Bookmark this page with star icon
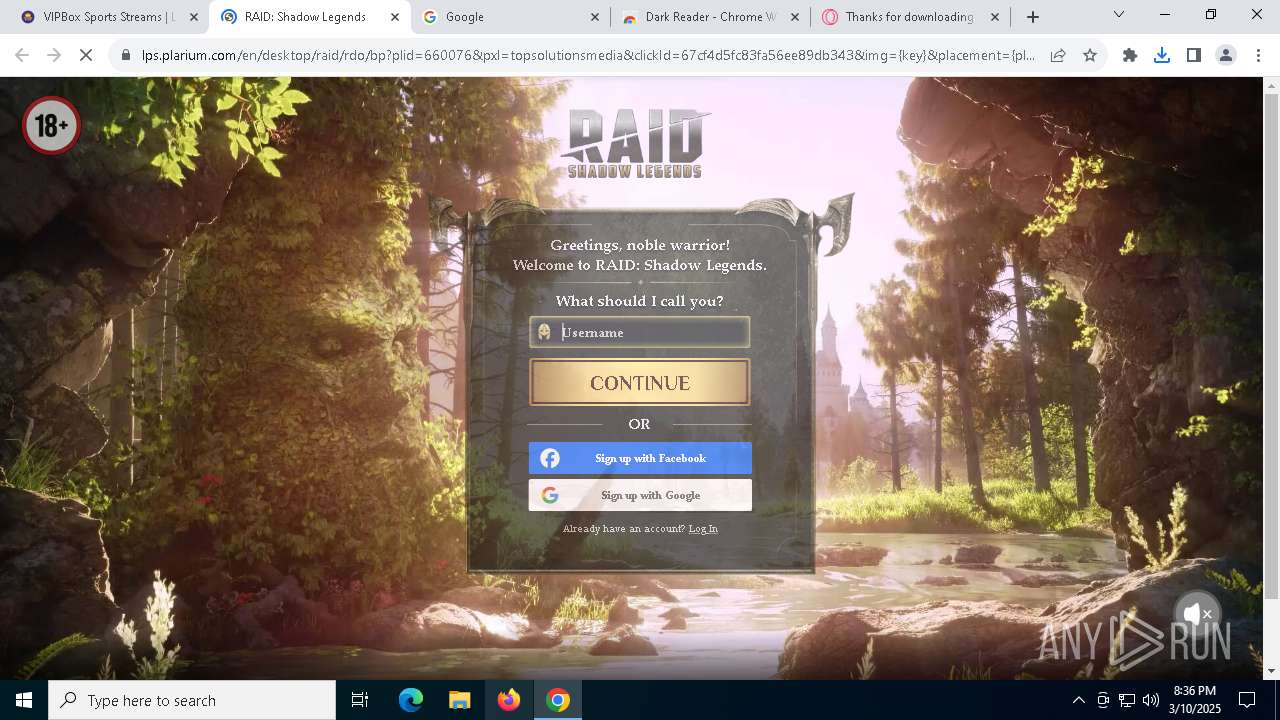 (1090, 55)
